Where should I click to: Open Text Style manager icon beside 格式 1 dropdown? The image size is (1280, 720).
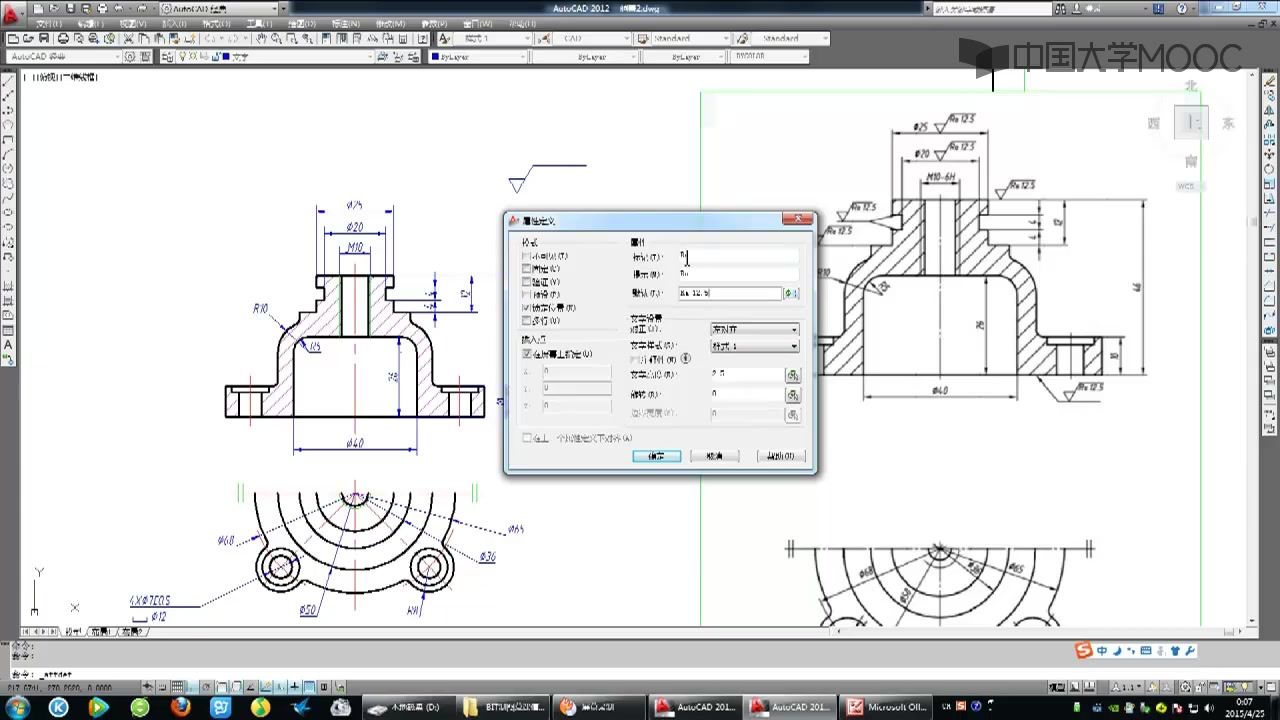444,38
